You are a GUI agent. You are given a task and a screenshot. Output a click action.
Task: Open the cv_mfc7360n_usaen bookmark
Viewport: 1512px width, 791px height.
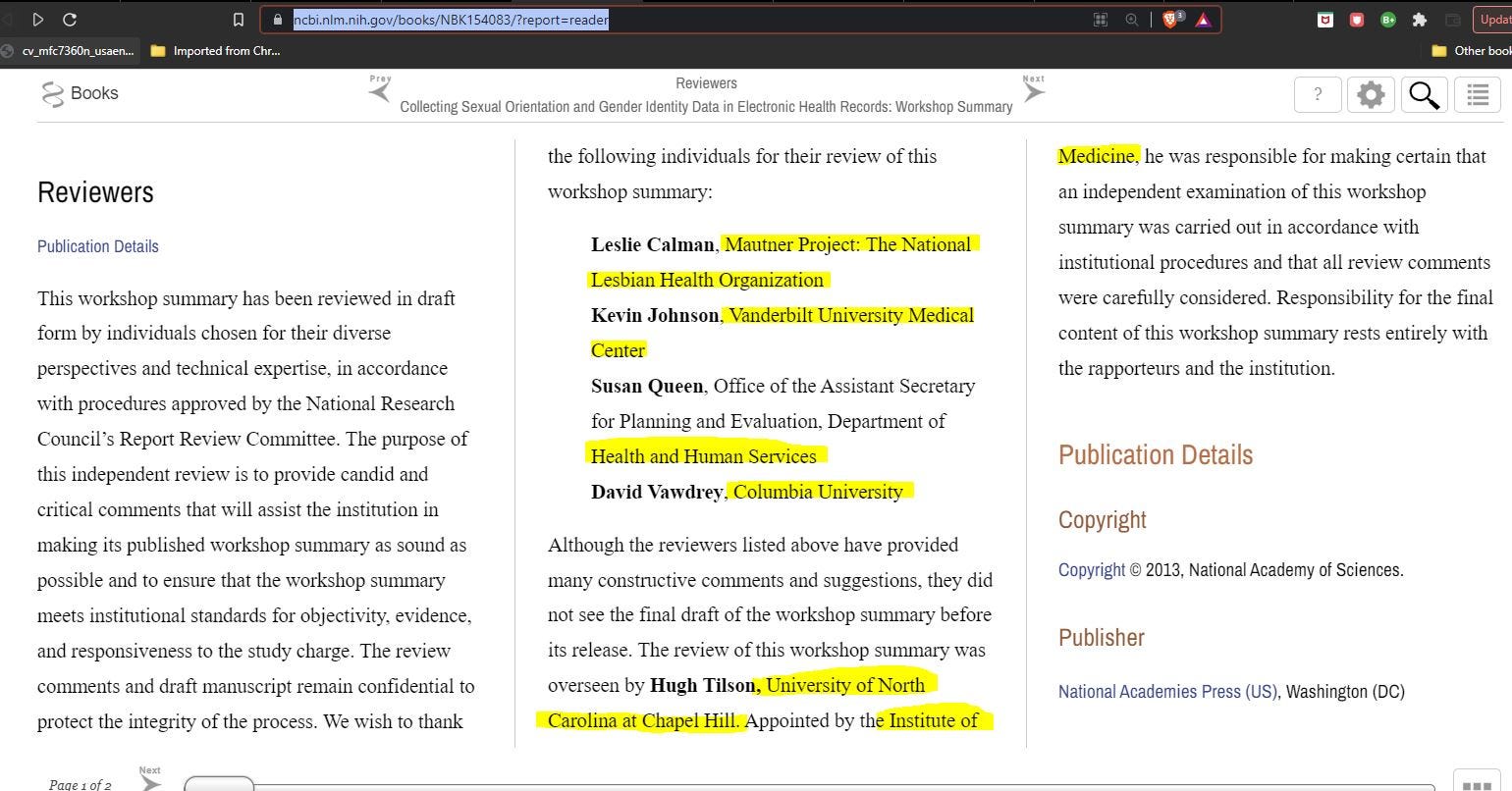(x=68, y=51)
